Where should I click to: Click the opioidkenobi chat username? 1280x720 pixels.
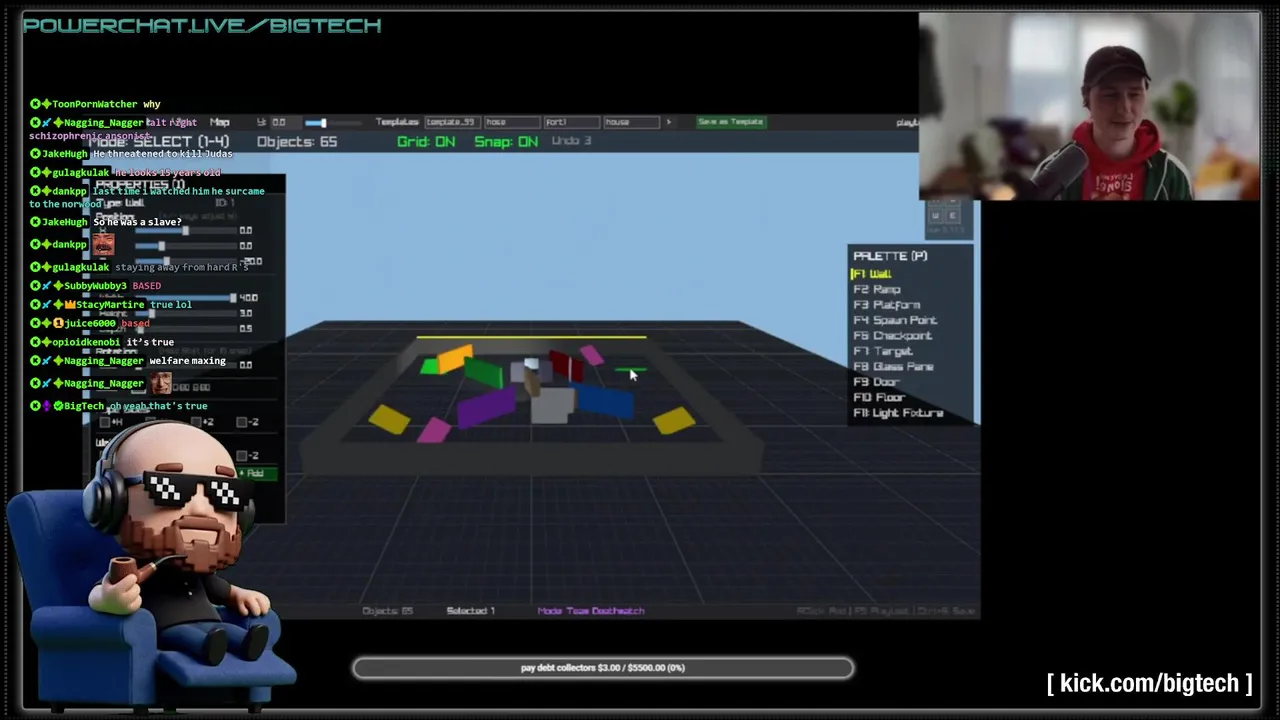tap(86, 342)
